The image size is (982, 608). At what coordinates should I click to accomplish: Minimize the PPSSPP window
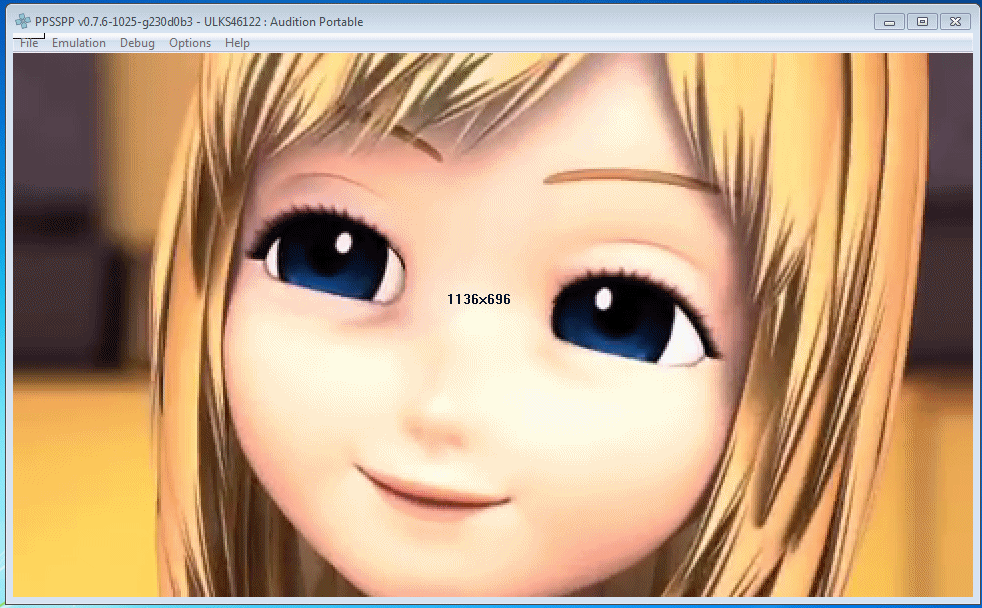889,21
